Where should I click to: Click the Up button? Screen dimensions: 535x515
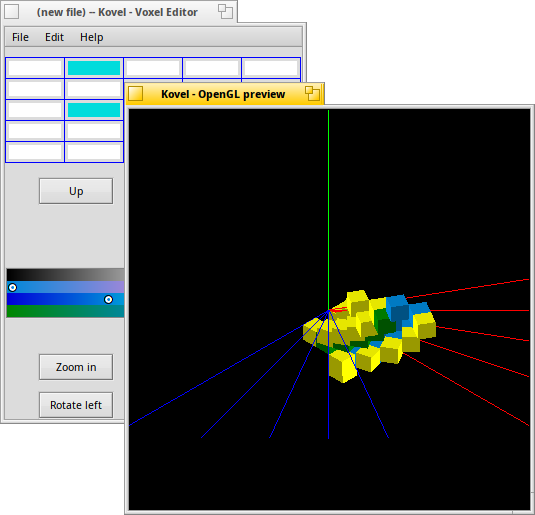[x=76, y=191]
